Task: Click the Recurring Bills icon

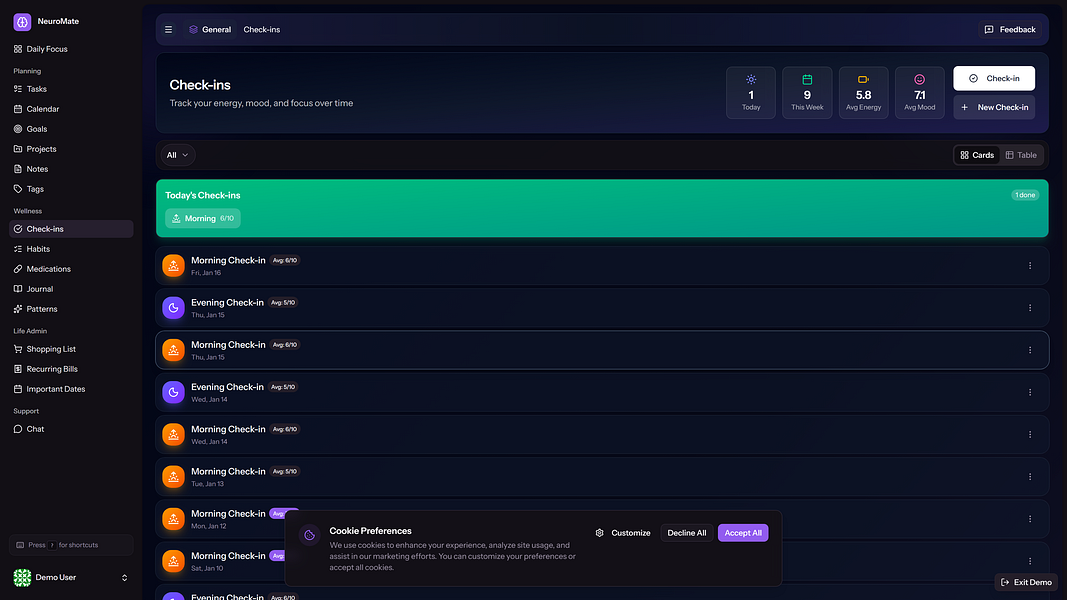Action: pos(18,369)
